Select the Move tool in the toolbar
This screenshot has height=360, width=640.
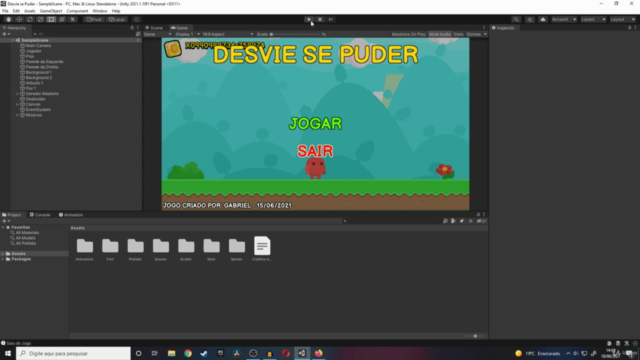[19, 20]
